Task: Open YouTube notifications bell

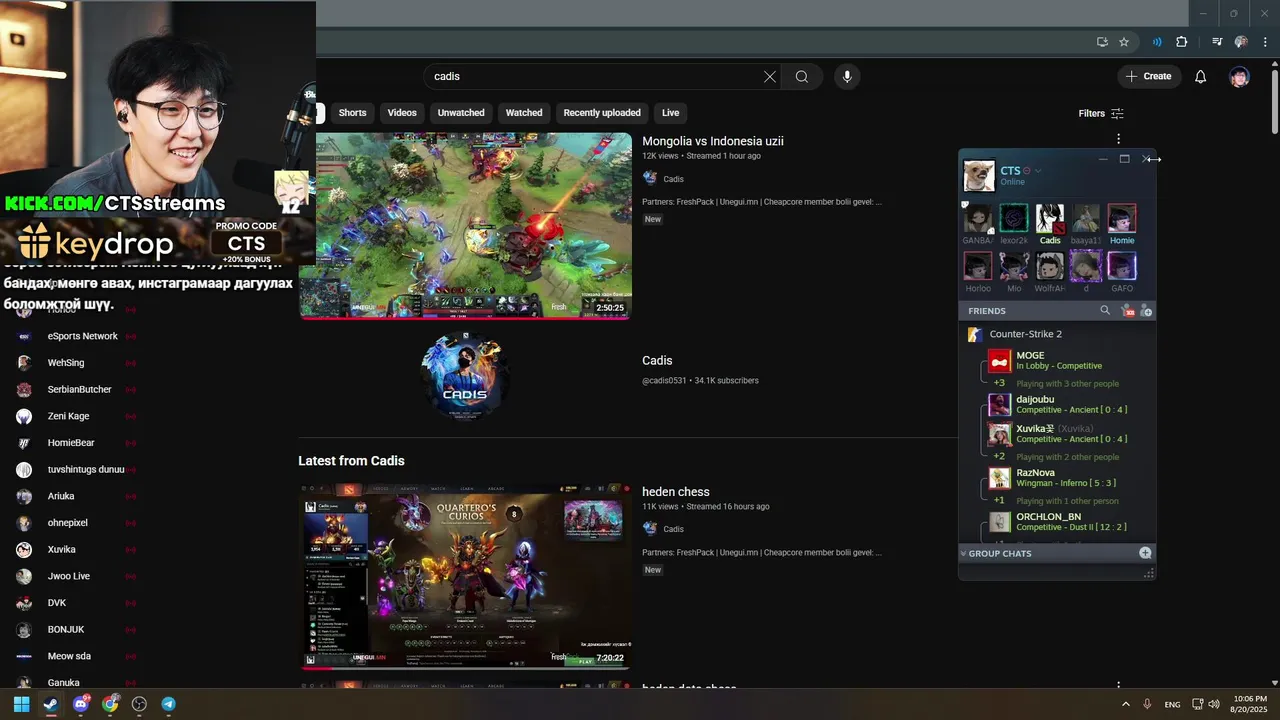Action: coord(1201,77)
